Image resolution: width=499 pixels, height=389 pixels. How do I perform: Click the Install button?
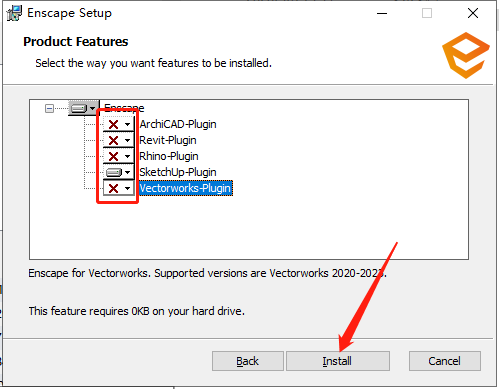pos(338,361)
